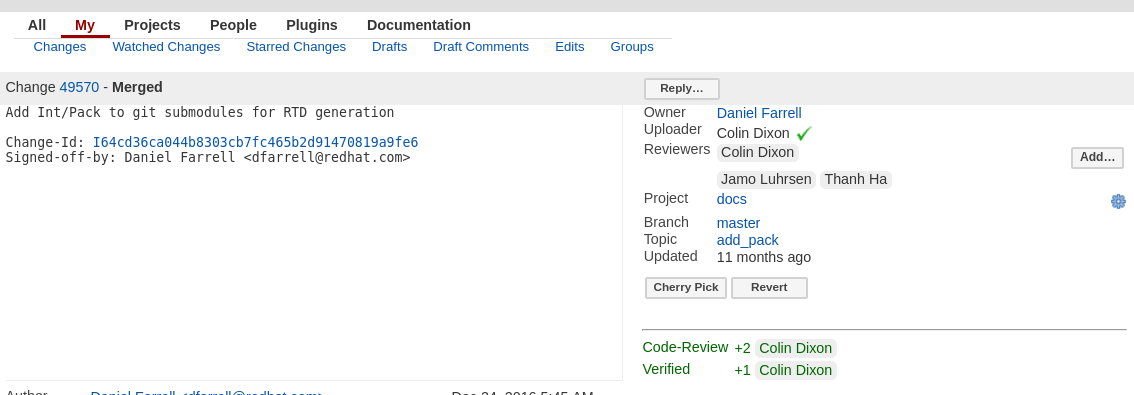Select the My top menu
1134x395 pixels.
[x=85, y=25]
